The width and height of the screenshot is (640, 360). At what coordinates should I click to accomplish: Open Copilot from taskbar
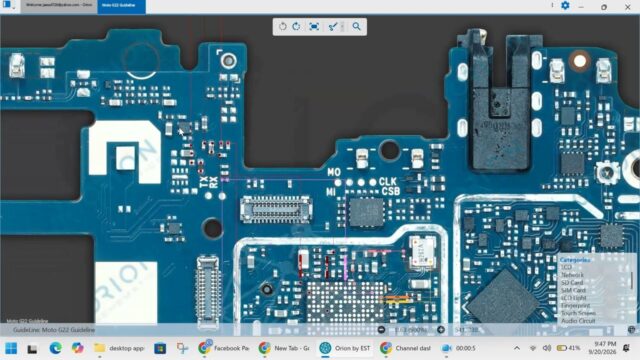[x=78, y=348]
